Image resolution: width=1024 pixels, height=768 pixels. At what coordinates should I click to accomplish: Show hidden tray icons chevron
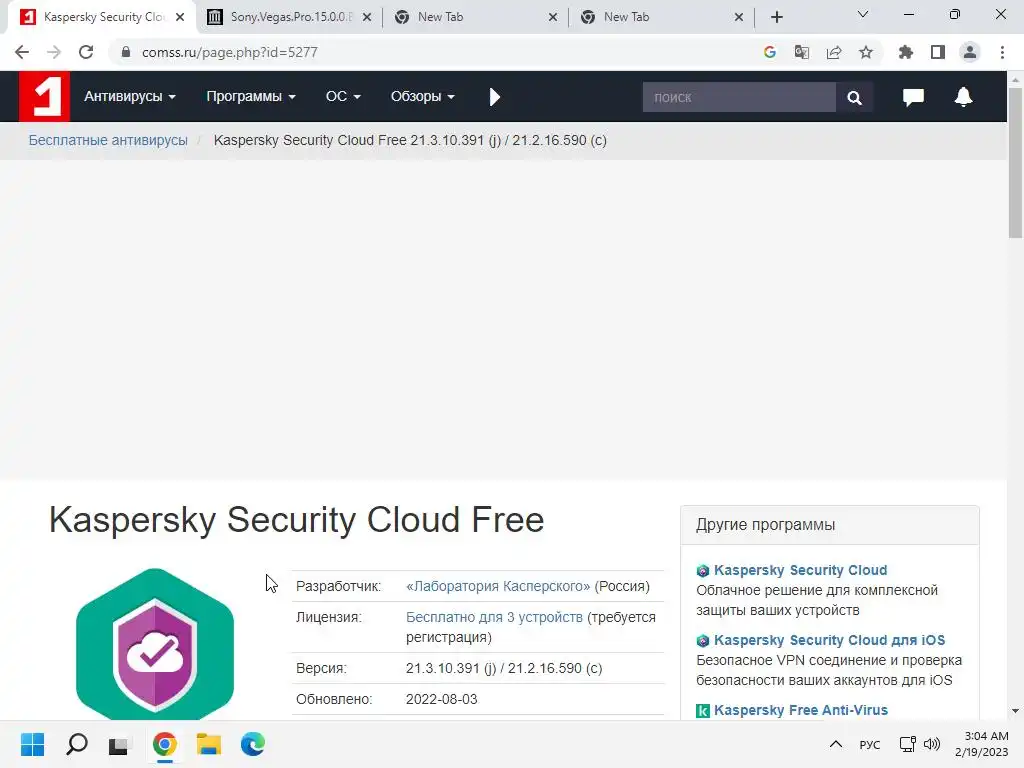[x=835, y=744]
